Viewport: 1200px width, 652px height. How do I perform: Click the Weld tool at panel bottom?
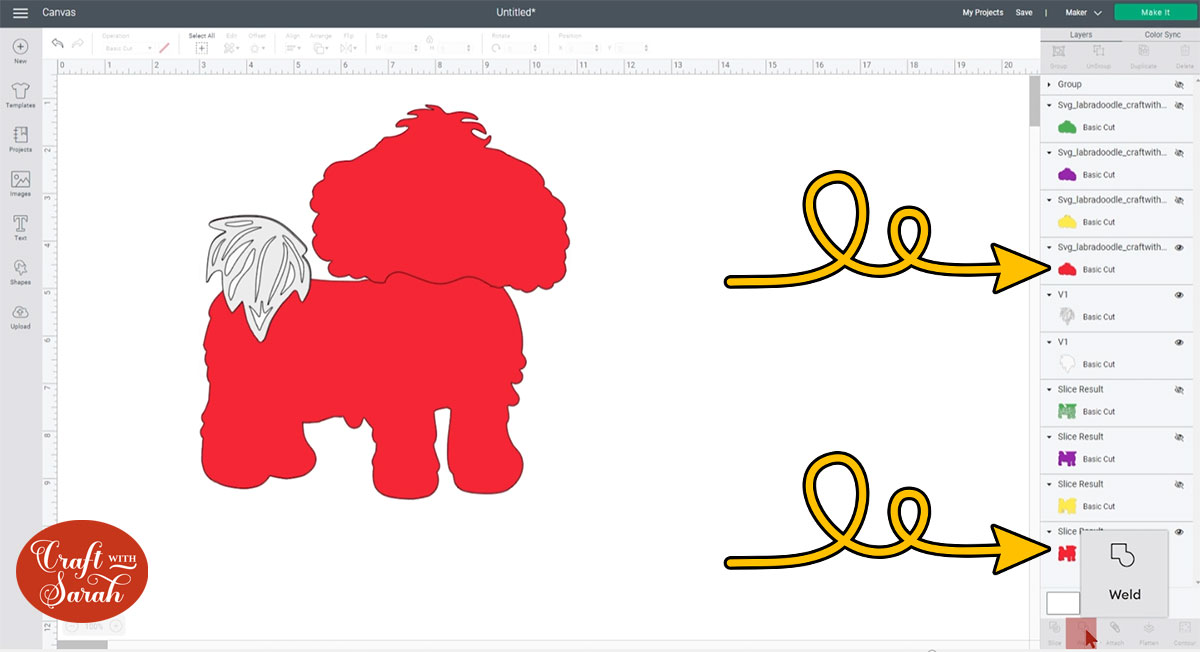pos(1081,632)
